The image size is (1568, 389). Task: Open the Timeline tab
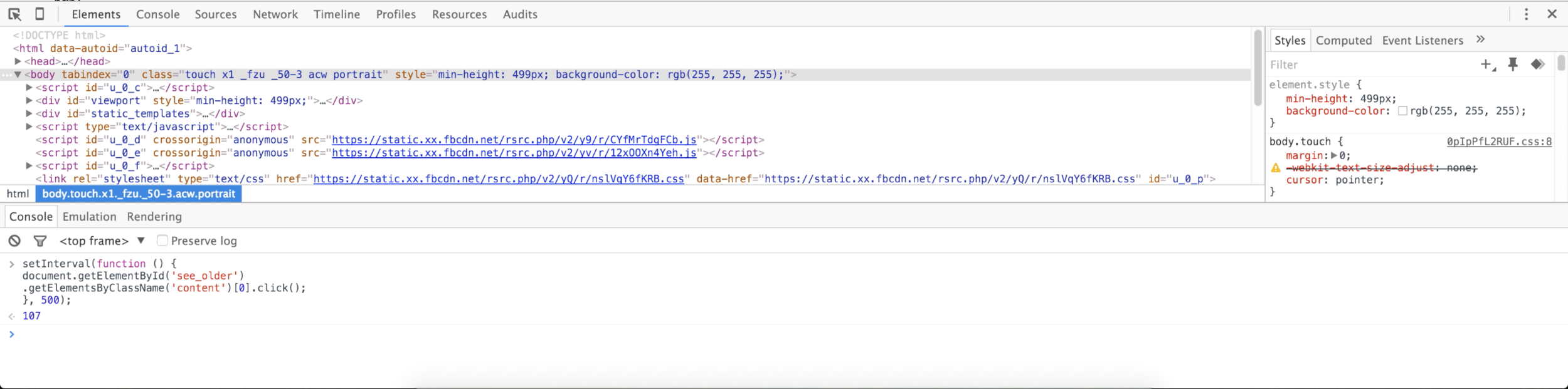click(x=337, y=14)
